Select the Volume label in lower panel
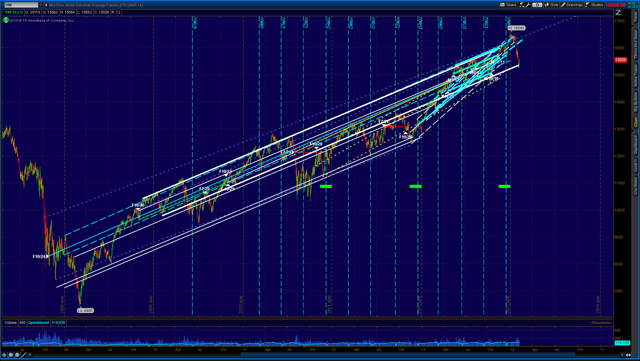This screenshot has width=640, height=361. click(x=11, y=323)
